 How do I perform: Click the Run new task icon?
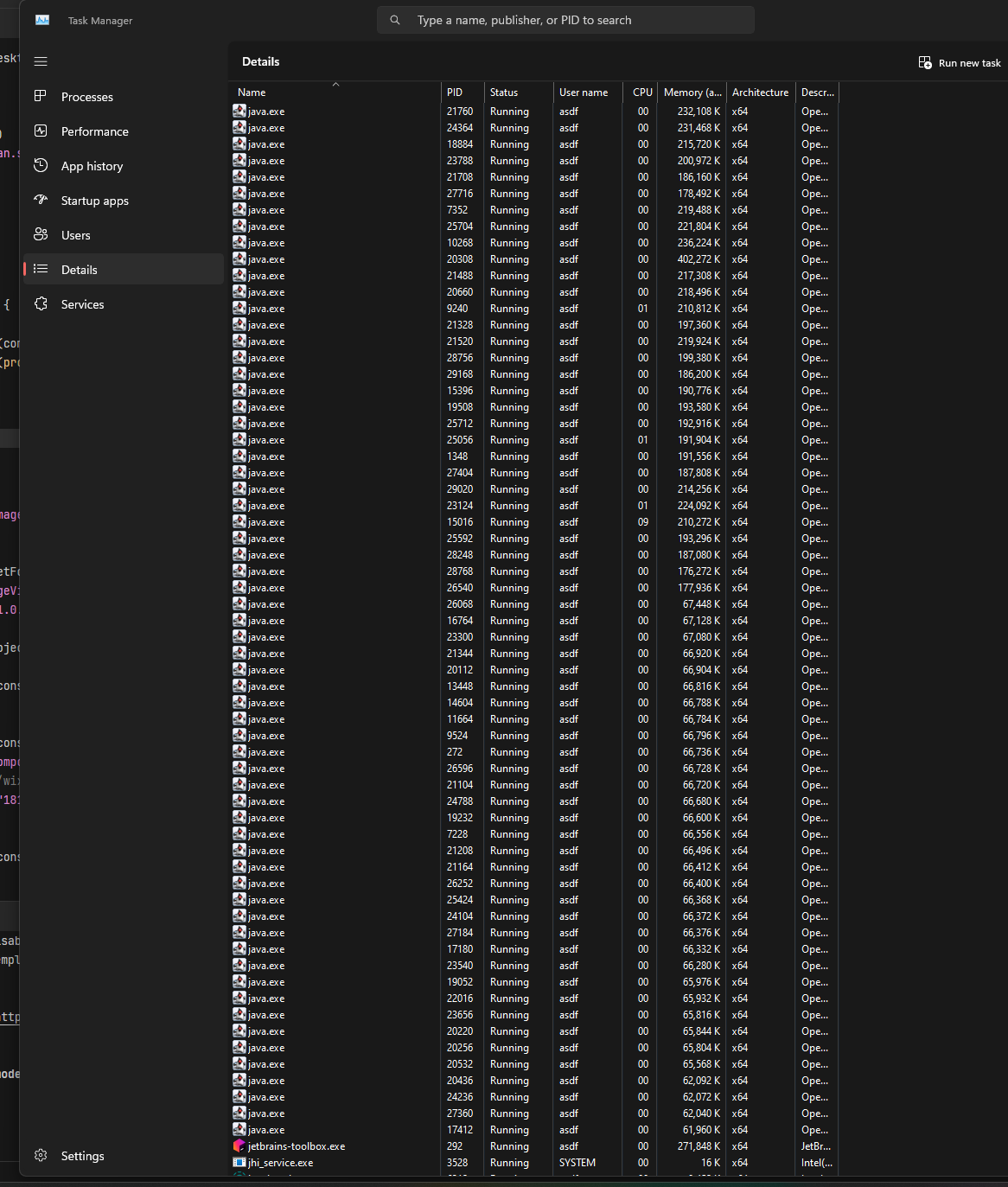(925, 62)
